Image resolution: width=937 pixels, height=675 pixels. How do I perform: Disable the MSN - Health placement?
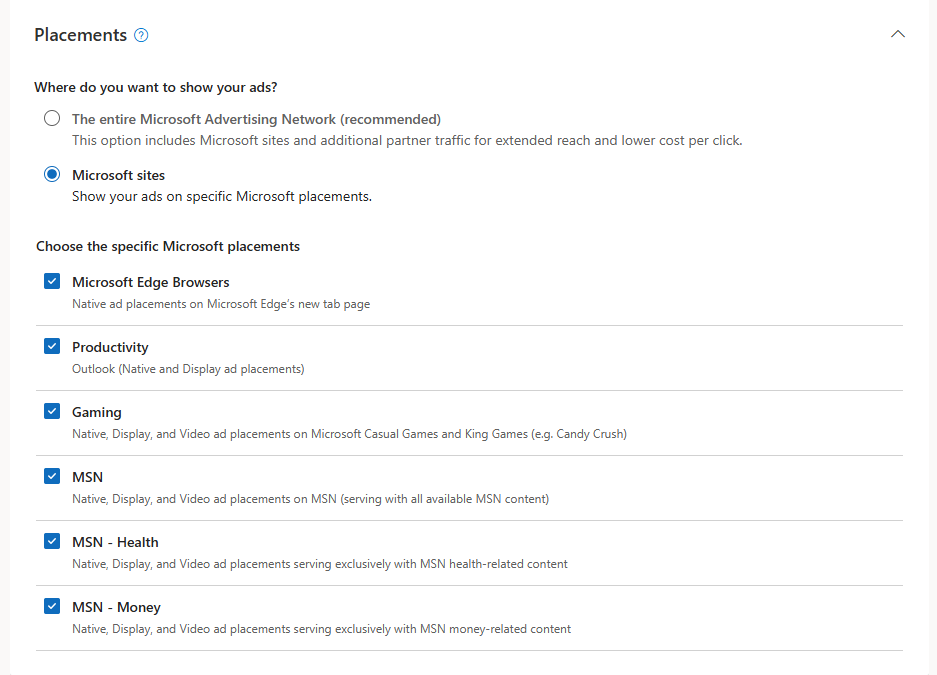coord(51,541)
